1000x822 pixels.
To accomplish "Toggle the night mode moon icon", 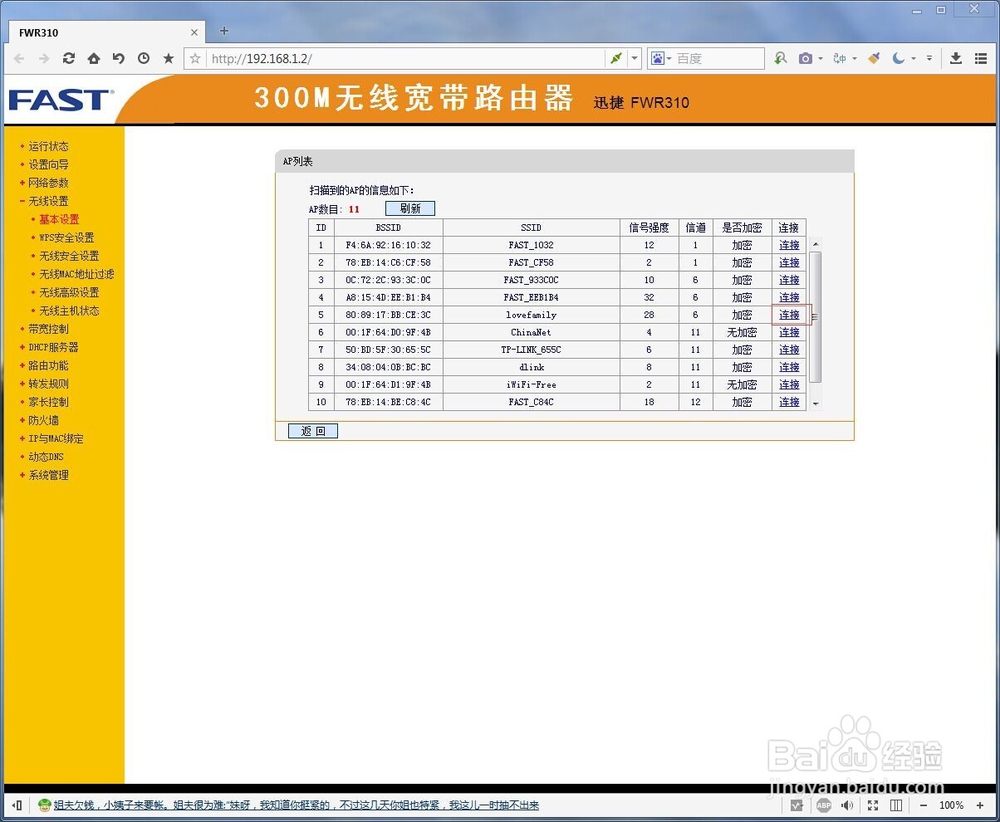I will (899, 59).
